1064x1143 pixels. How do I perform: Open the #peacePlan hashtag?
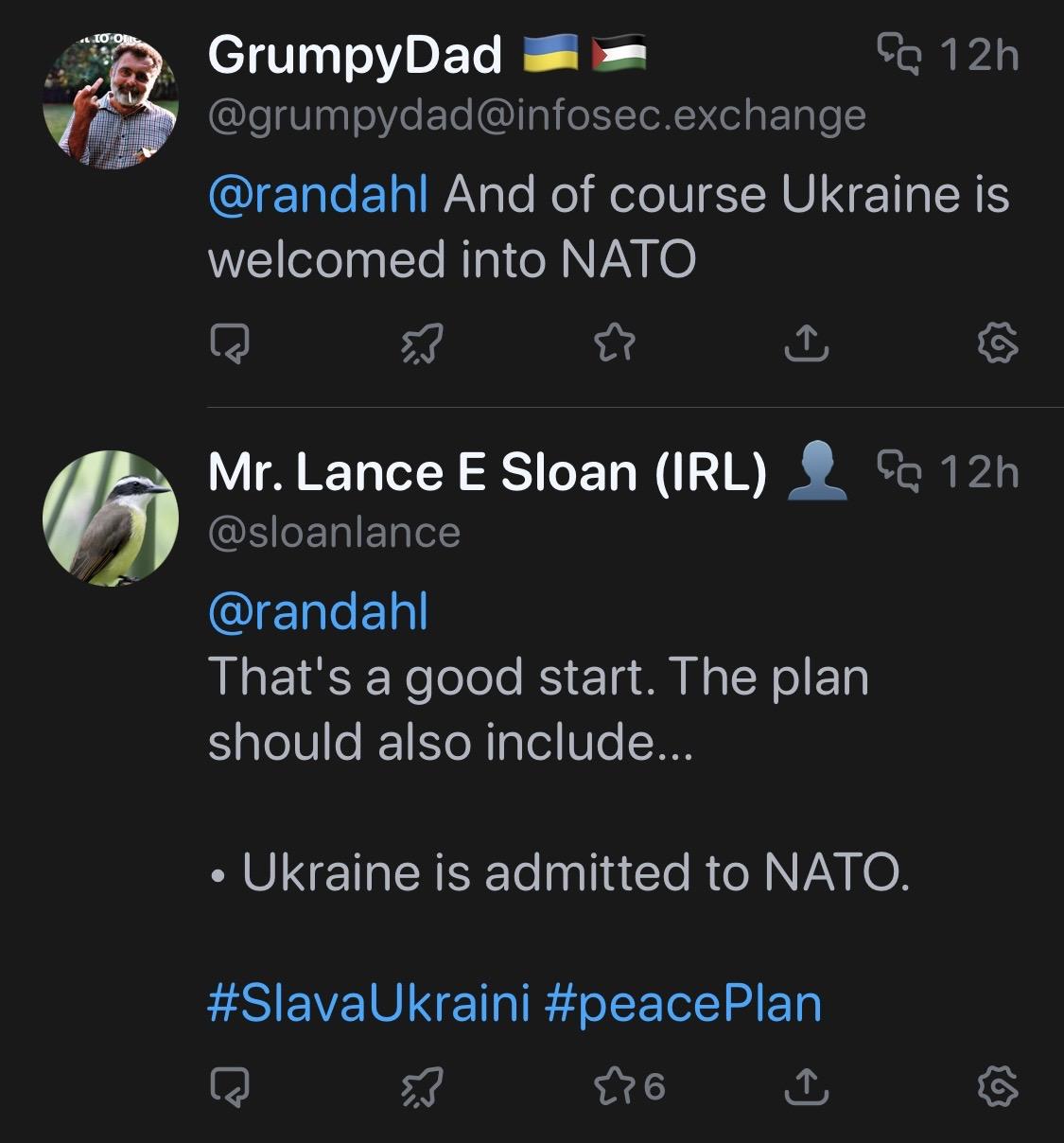coord(683,1004)
